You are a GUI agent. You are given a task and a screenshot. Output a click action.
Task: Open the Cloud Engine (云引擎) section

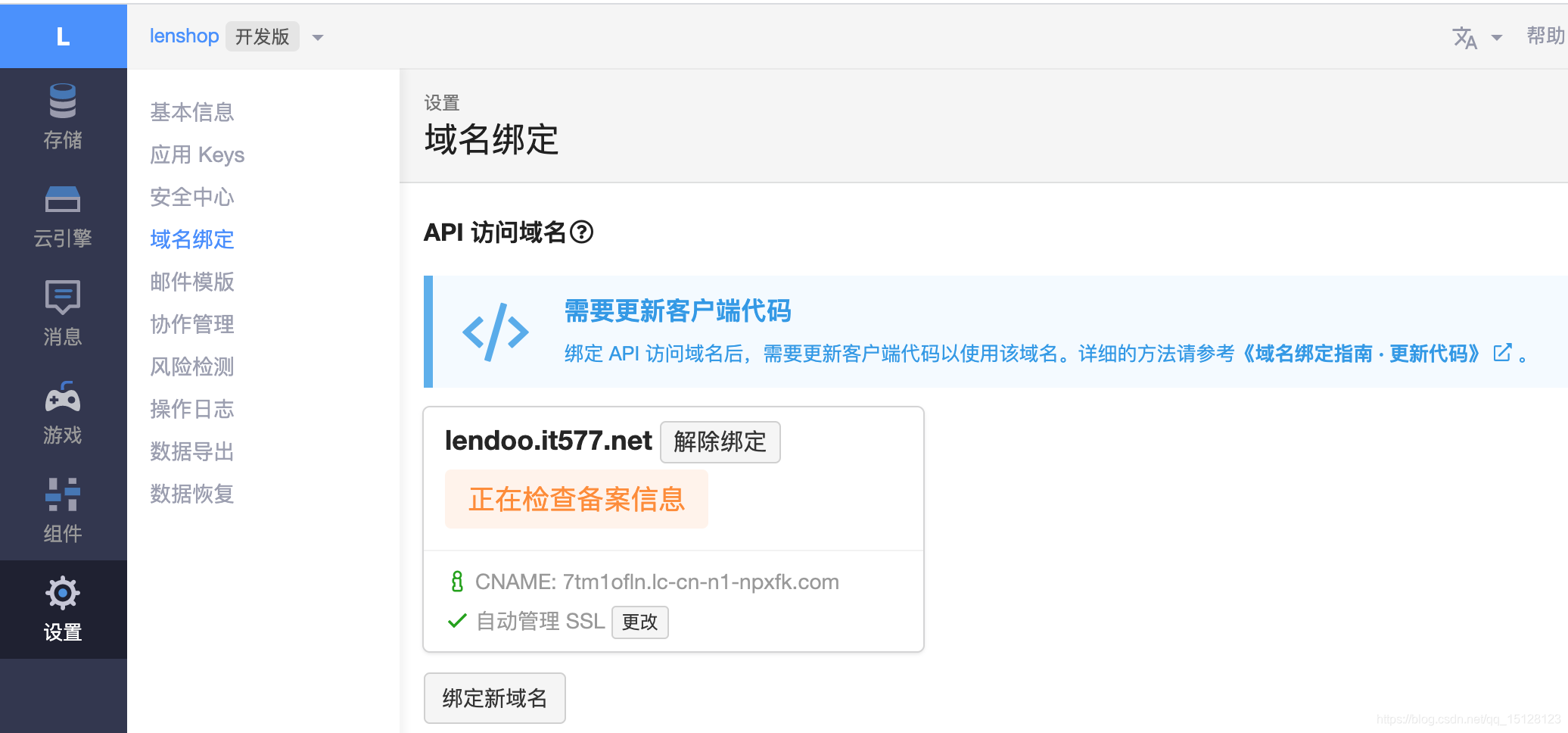pos(63,216)
